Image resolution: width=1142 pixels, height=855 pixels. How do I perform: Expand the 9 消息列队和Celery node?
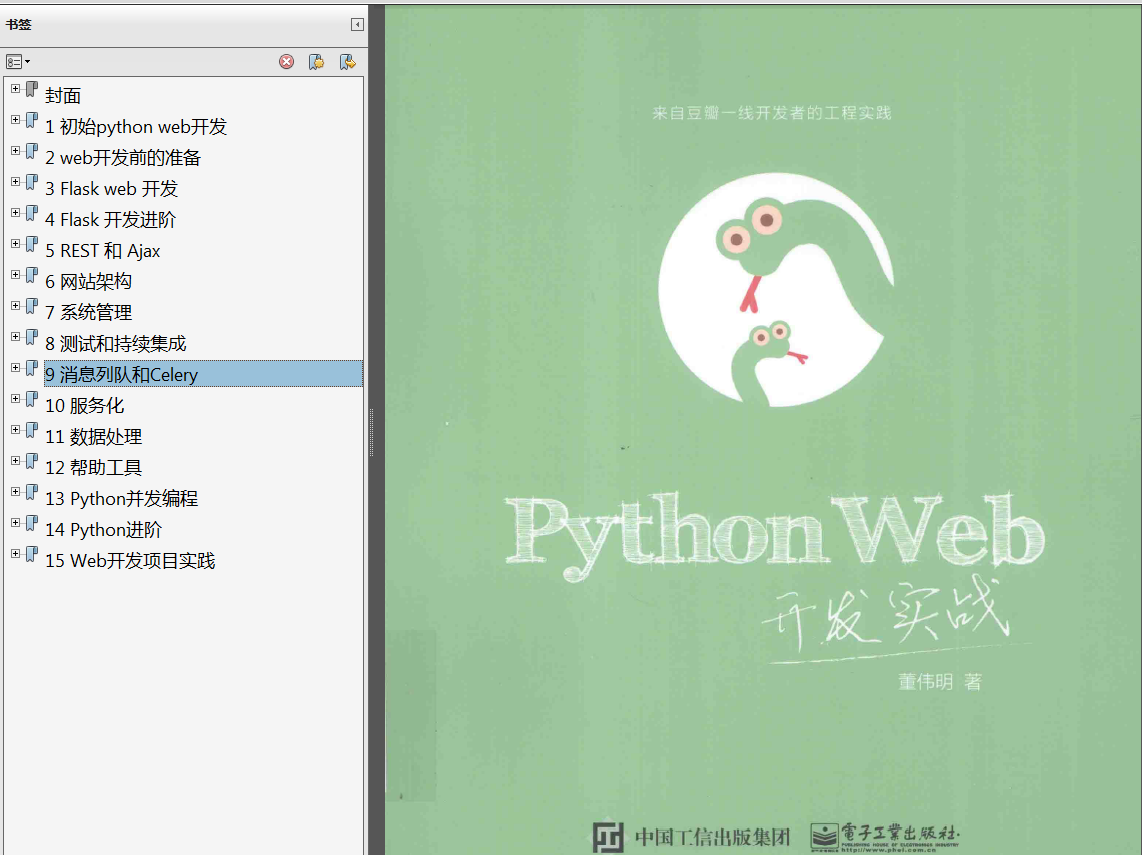point(15,368)
